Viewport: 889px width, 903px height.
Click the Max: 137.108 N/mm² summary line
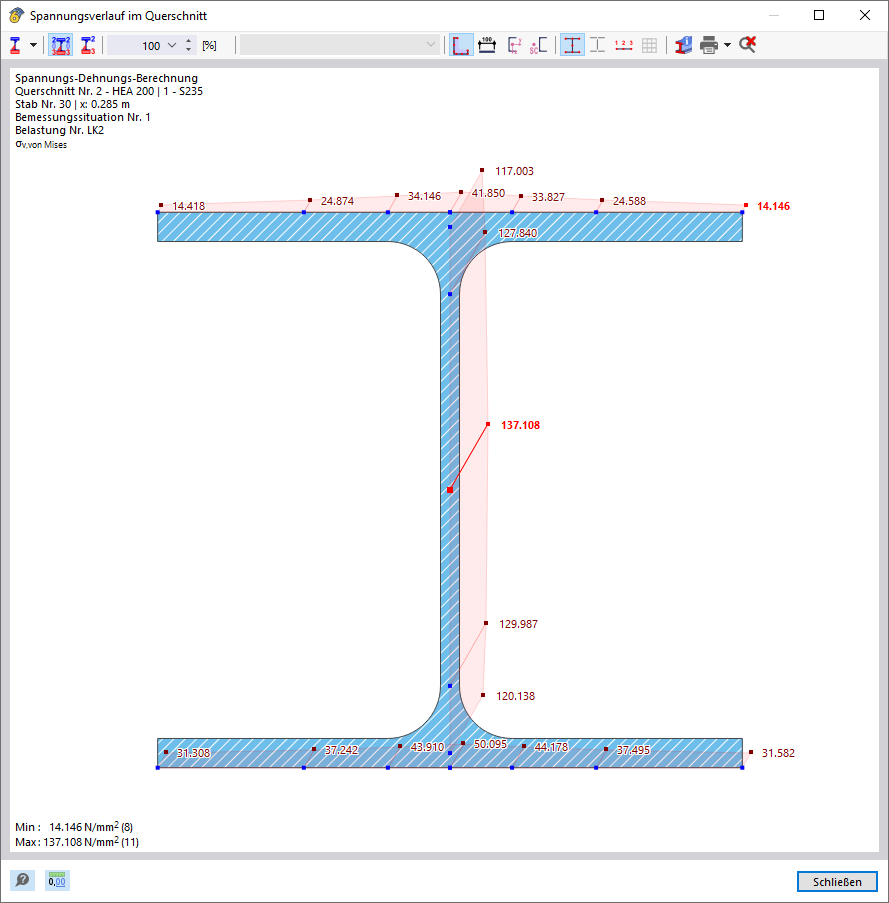pos(77,841)
